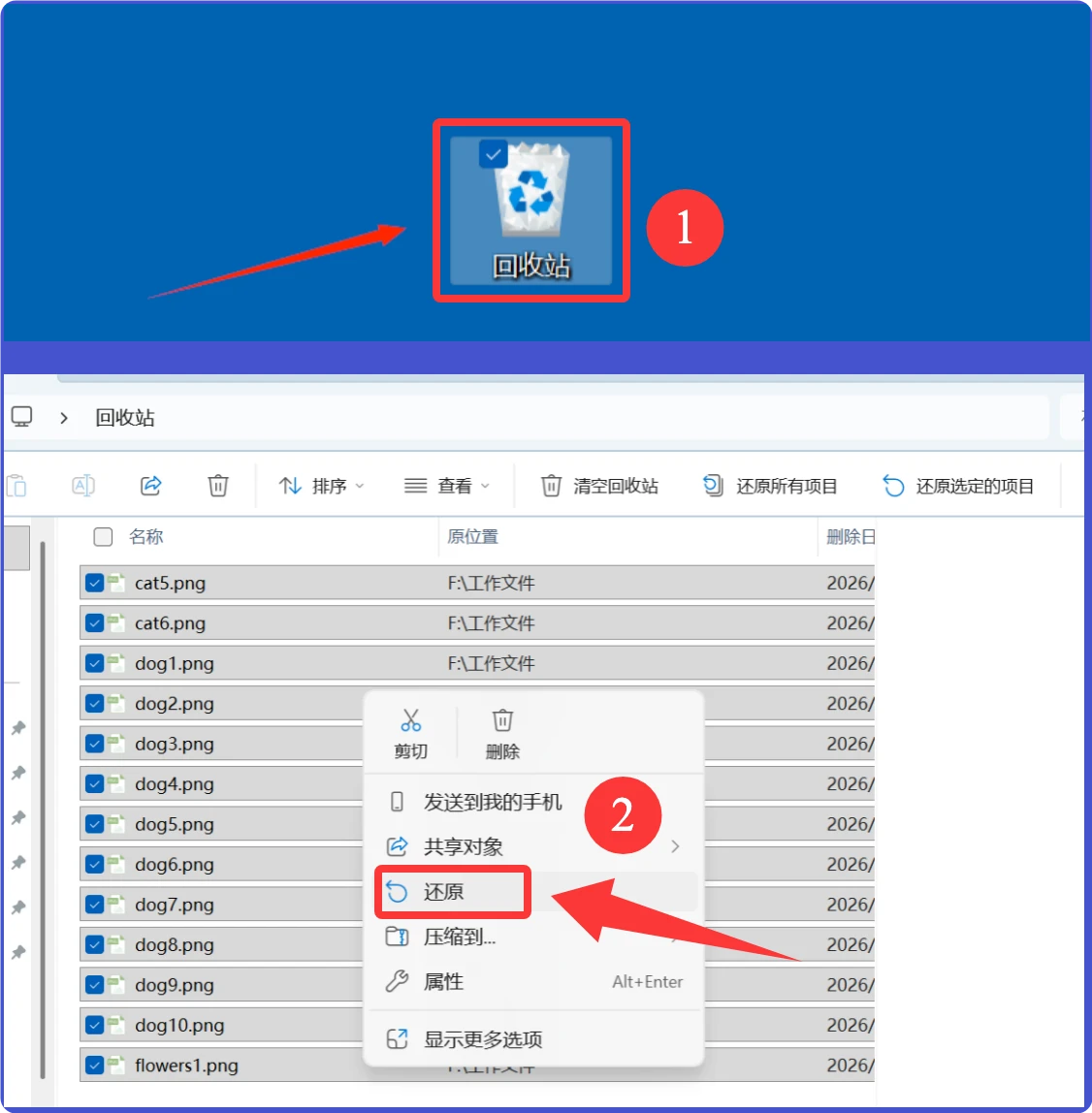Image resolution: width=1092 pixels, height=1113 pixels.
Task: Uncheck dog10.png checkbox
Action: 94,1025
